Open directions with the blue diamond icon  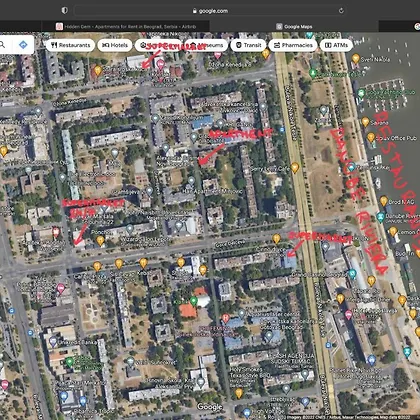tap(23, 44)
